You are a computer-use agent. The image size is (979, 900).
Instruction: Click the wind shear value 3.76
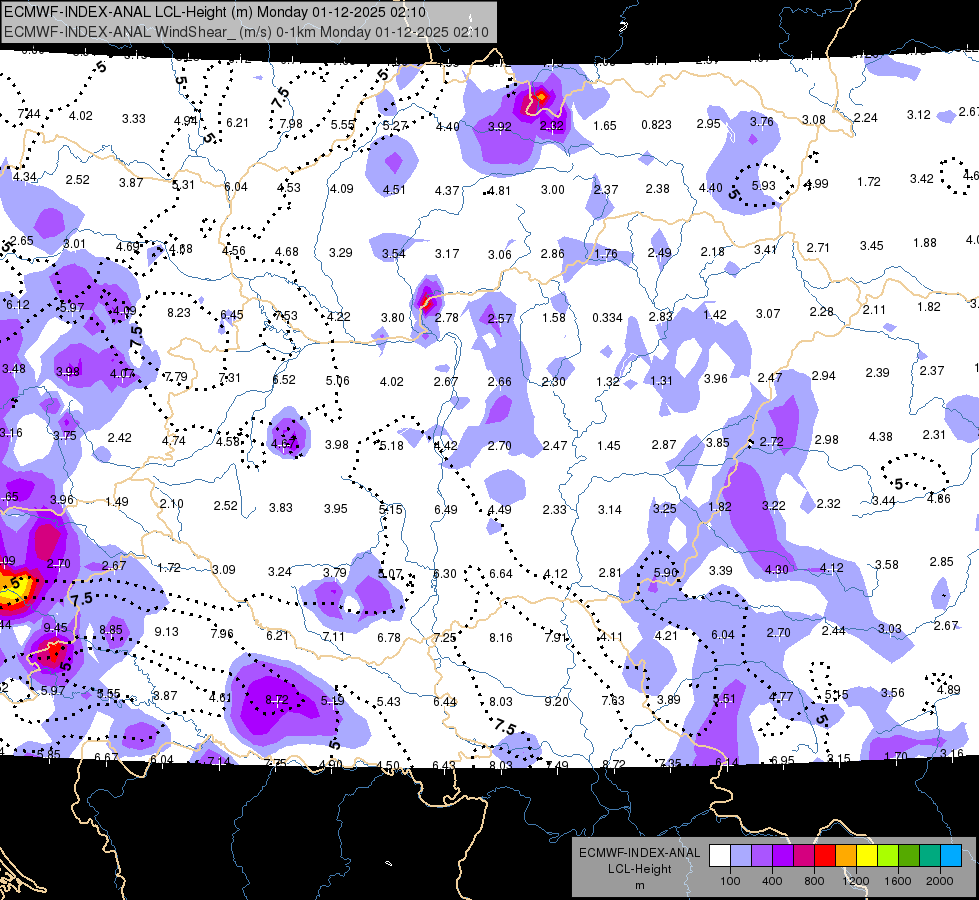pos(762,122)
